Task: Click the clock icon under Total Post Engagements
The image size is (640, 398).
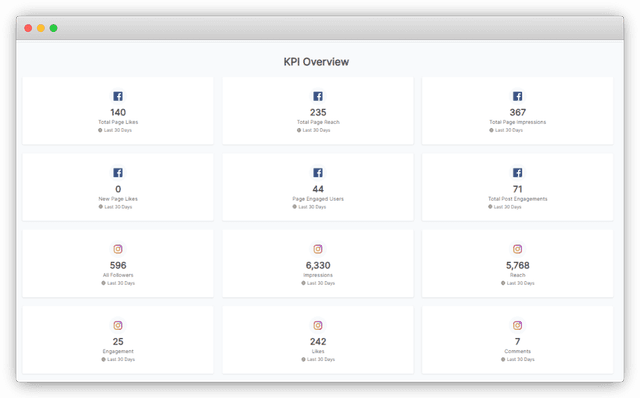Action: [490, 207]
